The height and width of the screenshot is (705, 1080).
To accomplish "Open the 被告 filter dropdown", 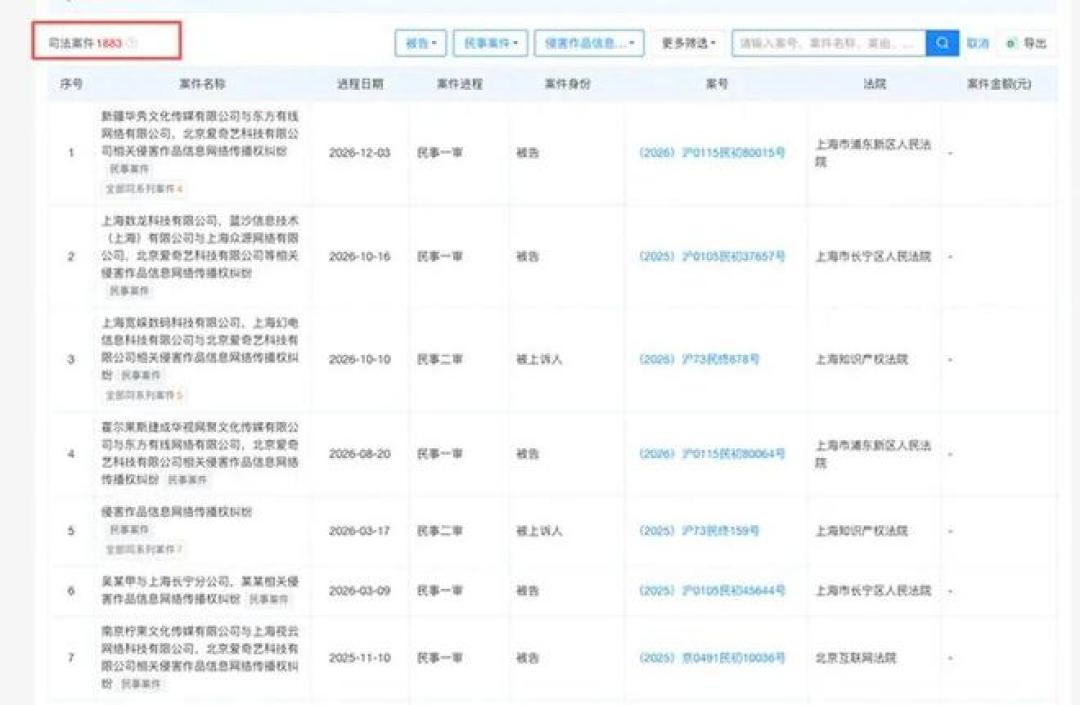I will [420, 43].
